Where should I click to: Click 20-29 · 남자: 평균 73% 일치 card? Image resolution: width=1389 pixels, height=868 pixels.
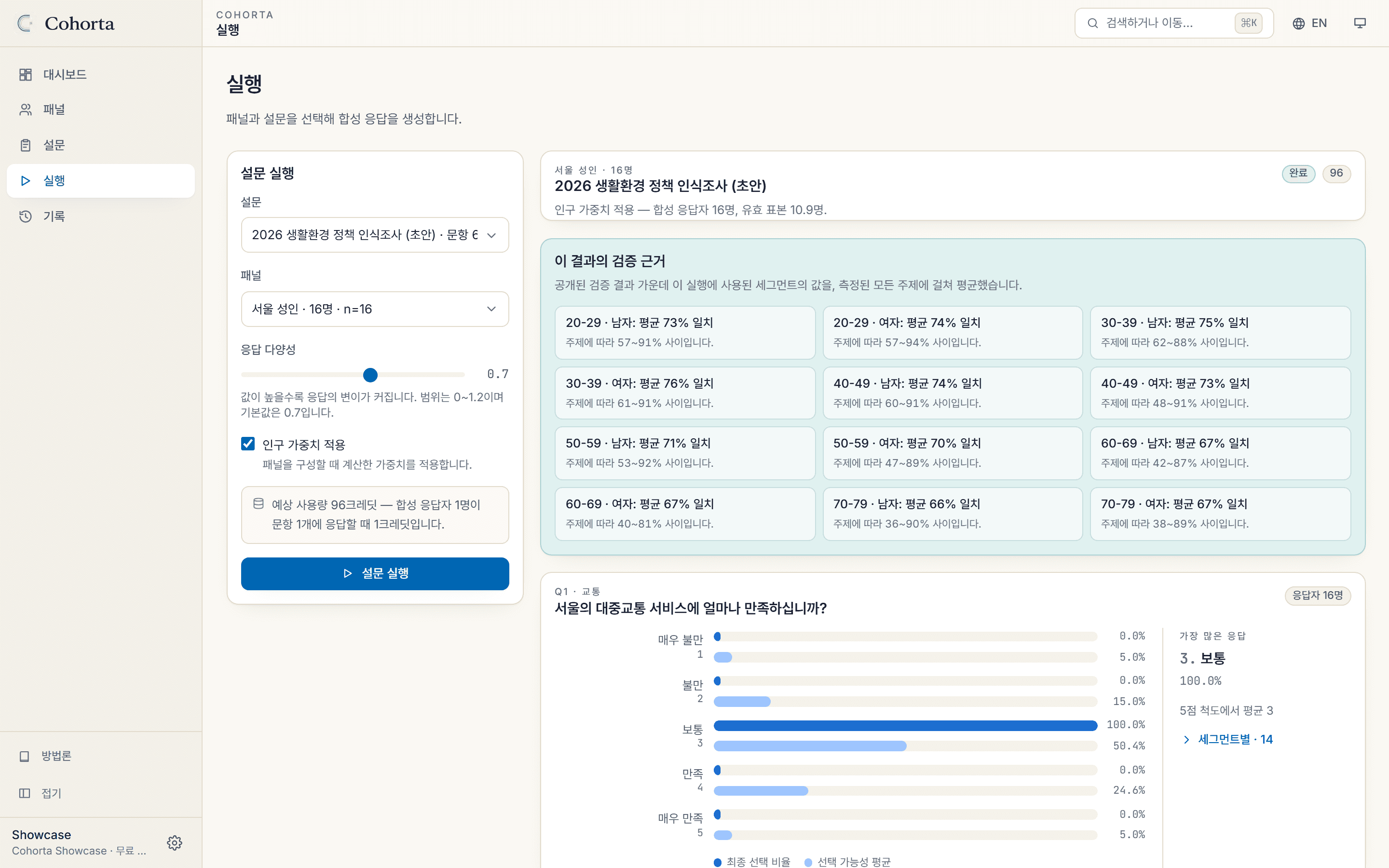(x=685, y=332)
